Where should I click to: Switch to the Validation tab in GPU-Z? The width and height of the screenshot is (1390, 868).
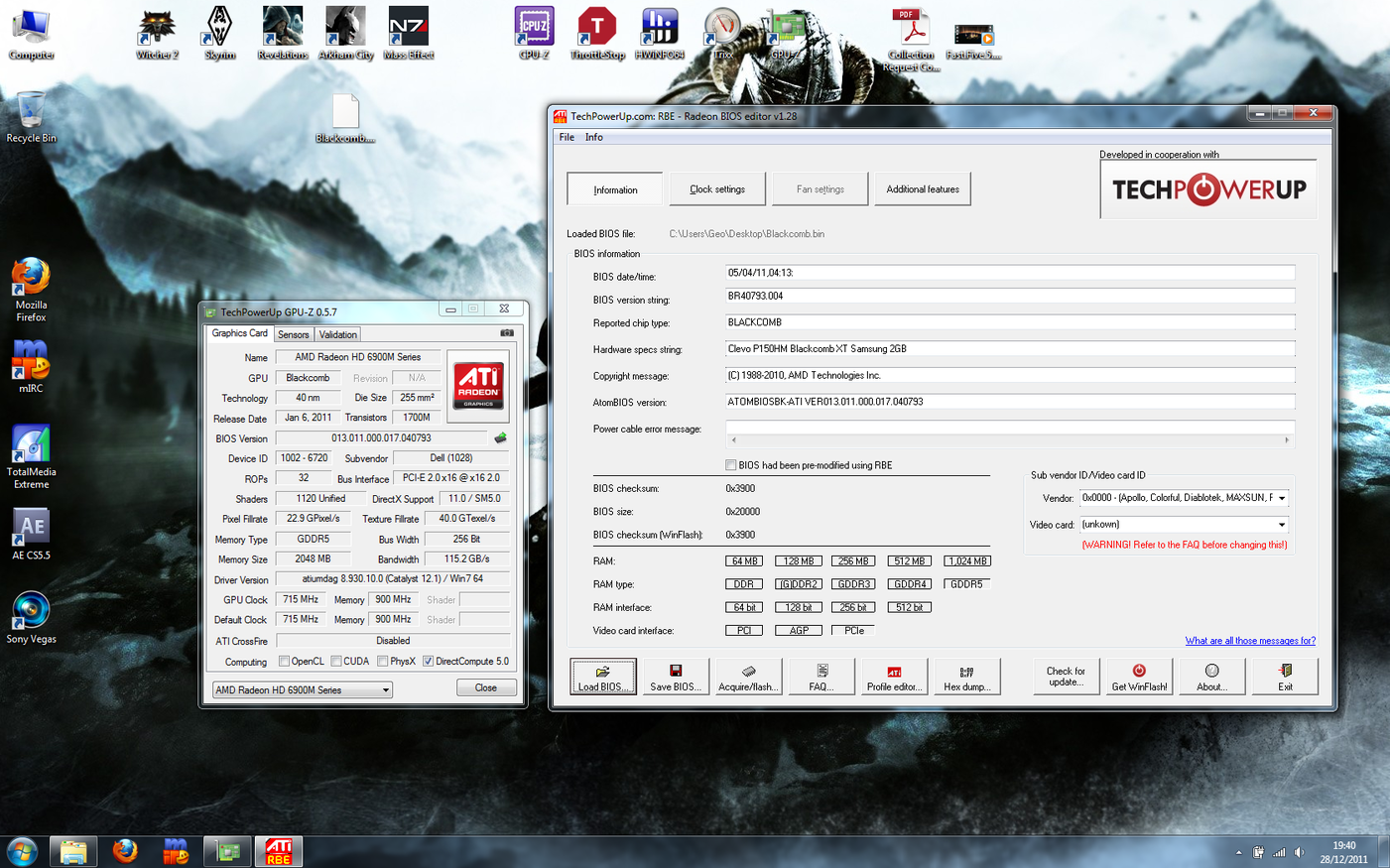pyautogui.click(x=337, y=334)
